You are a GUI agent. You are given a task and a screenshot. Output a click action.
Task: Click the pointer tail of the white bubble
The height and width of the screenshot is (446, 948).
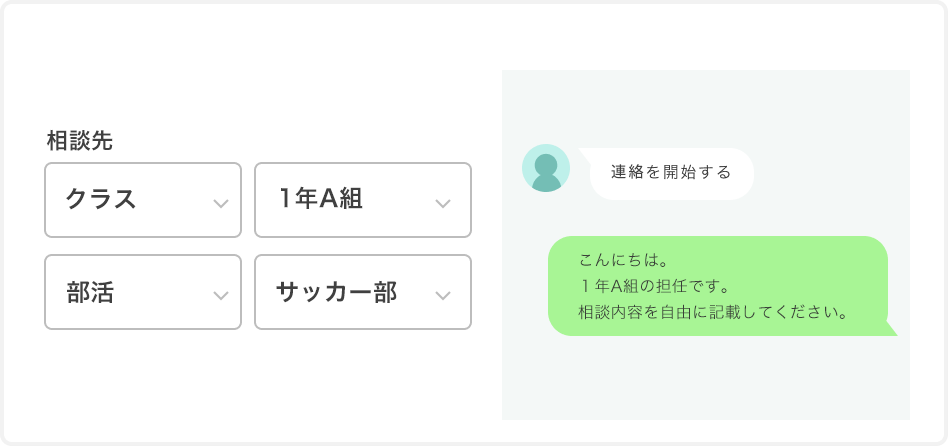[585, 154]
